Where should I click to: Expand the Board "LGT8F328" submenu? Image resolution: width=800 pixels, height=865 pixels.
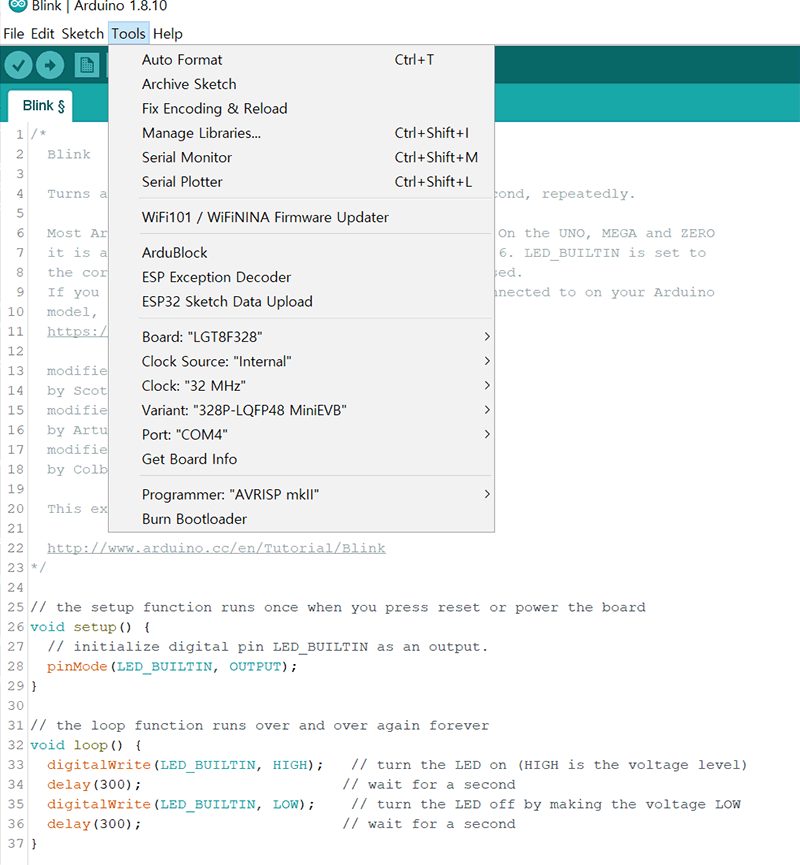click(301, 337)
